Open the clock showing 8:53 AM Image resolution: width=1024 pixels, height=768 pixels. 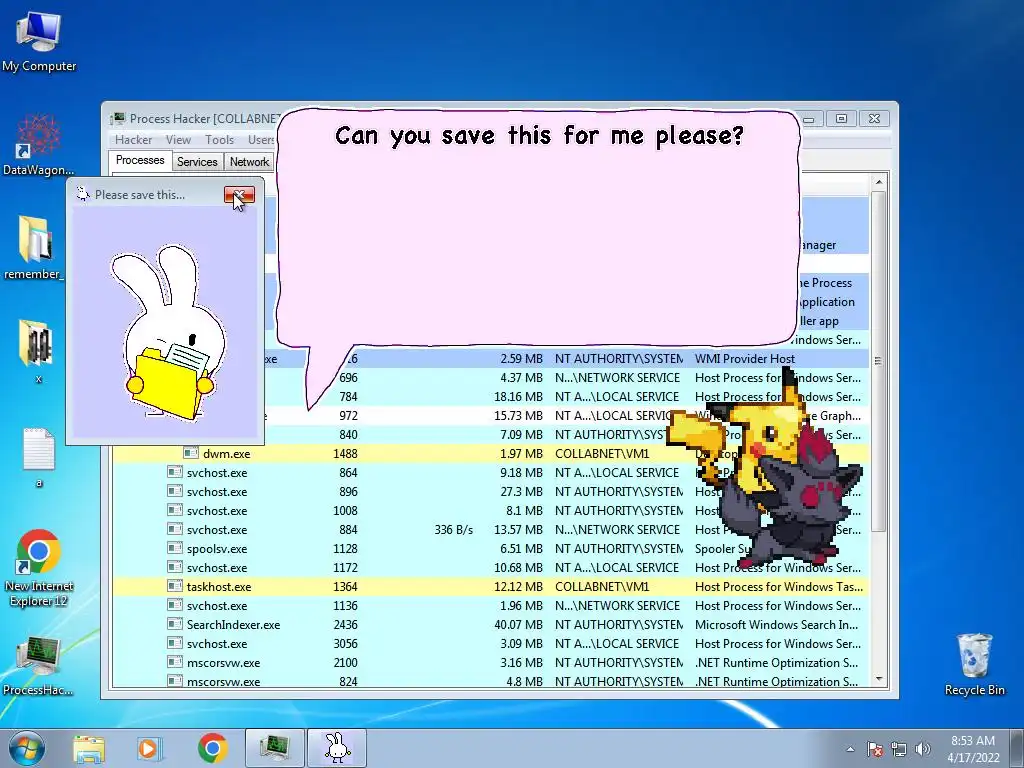[973, 749]
